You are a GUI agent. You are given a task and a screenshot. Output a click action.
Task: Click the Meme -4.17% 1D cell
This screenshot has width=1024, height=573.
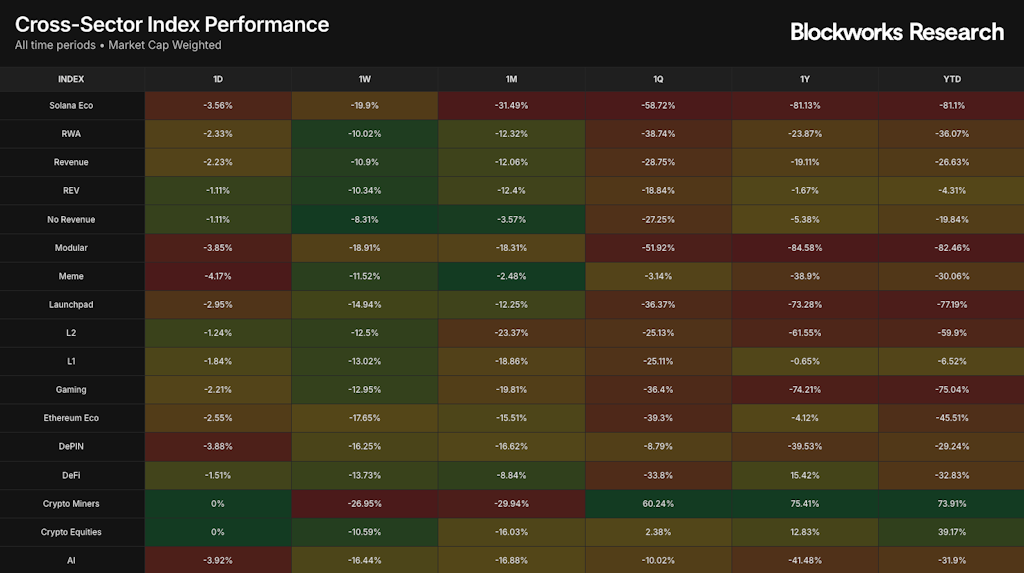click(x=218, y=276)
